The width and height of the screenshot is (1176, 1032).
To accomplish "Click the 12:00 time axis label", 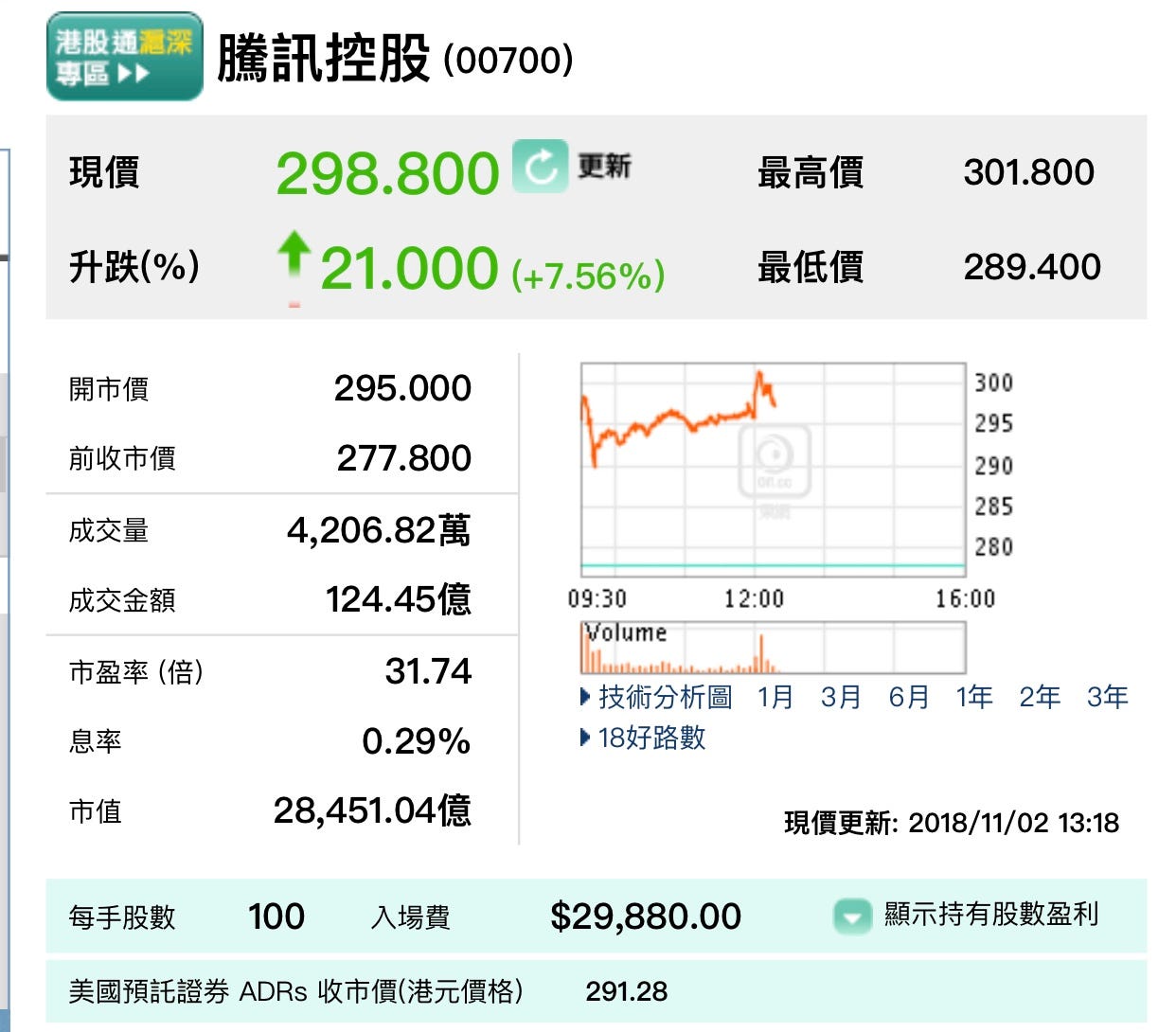I will point(754,598).
